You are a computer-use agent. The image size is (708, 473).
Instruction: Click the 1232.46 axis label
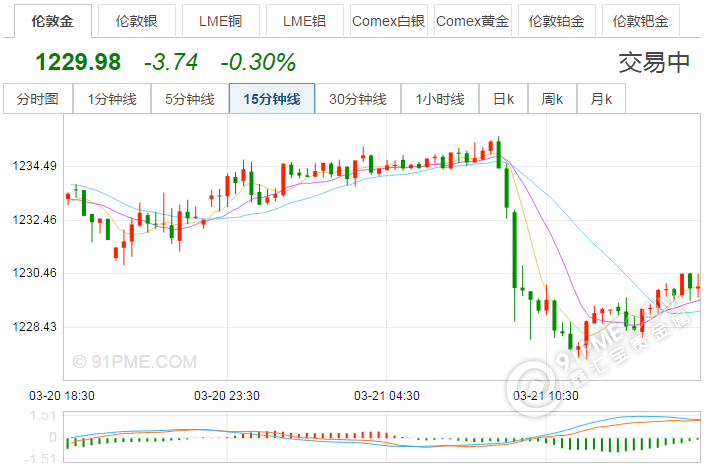[35, 220]
